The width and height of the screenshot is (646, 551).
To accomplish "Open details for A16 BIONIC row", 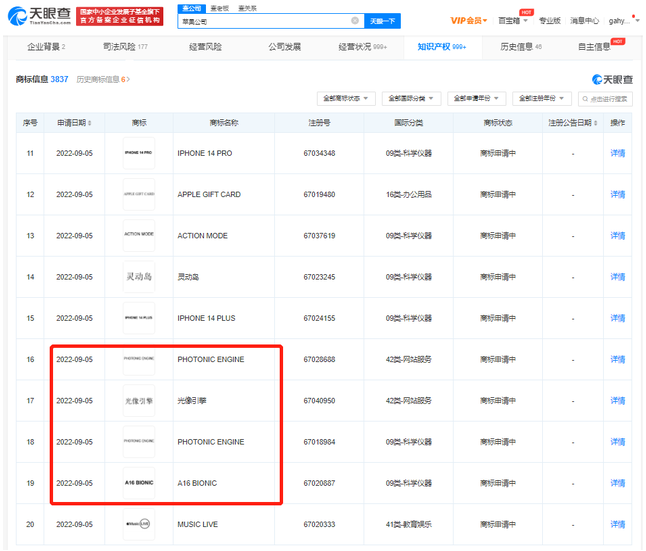I will pos(618,483).
